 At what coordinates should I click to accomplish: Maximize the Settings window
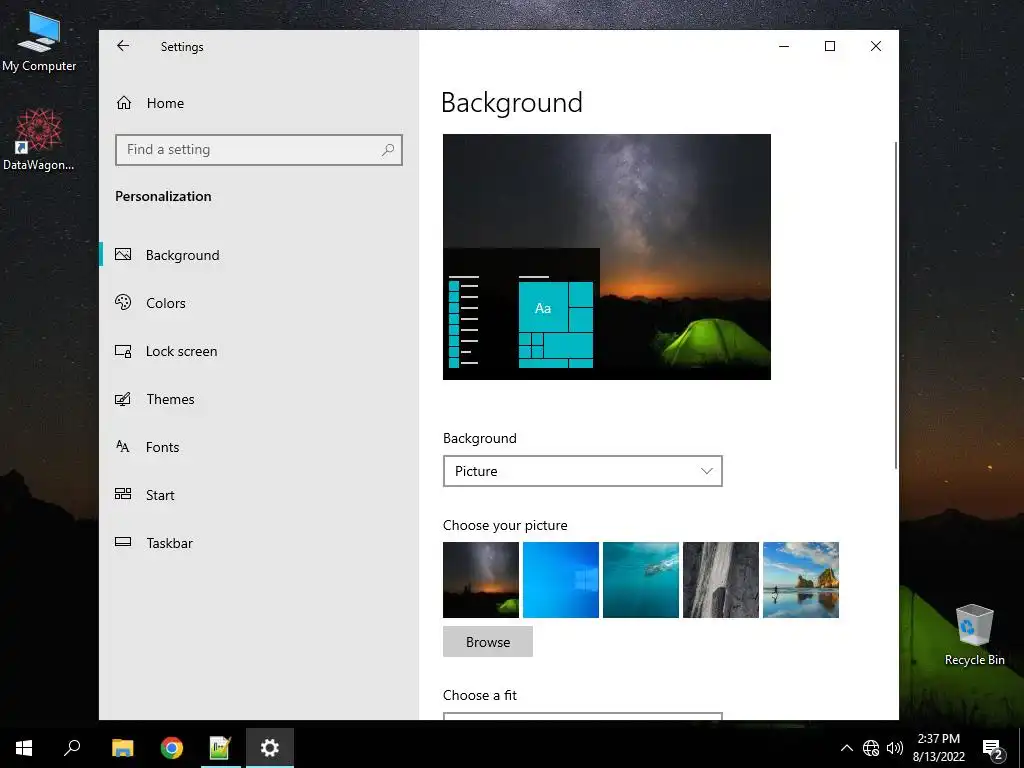tap(830, 46)
